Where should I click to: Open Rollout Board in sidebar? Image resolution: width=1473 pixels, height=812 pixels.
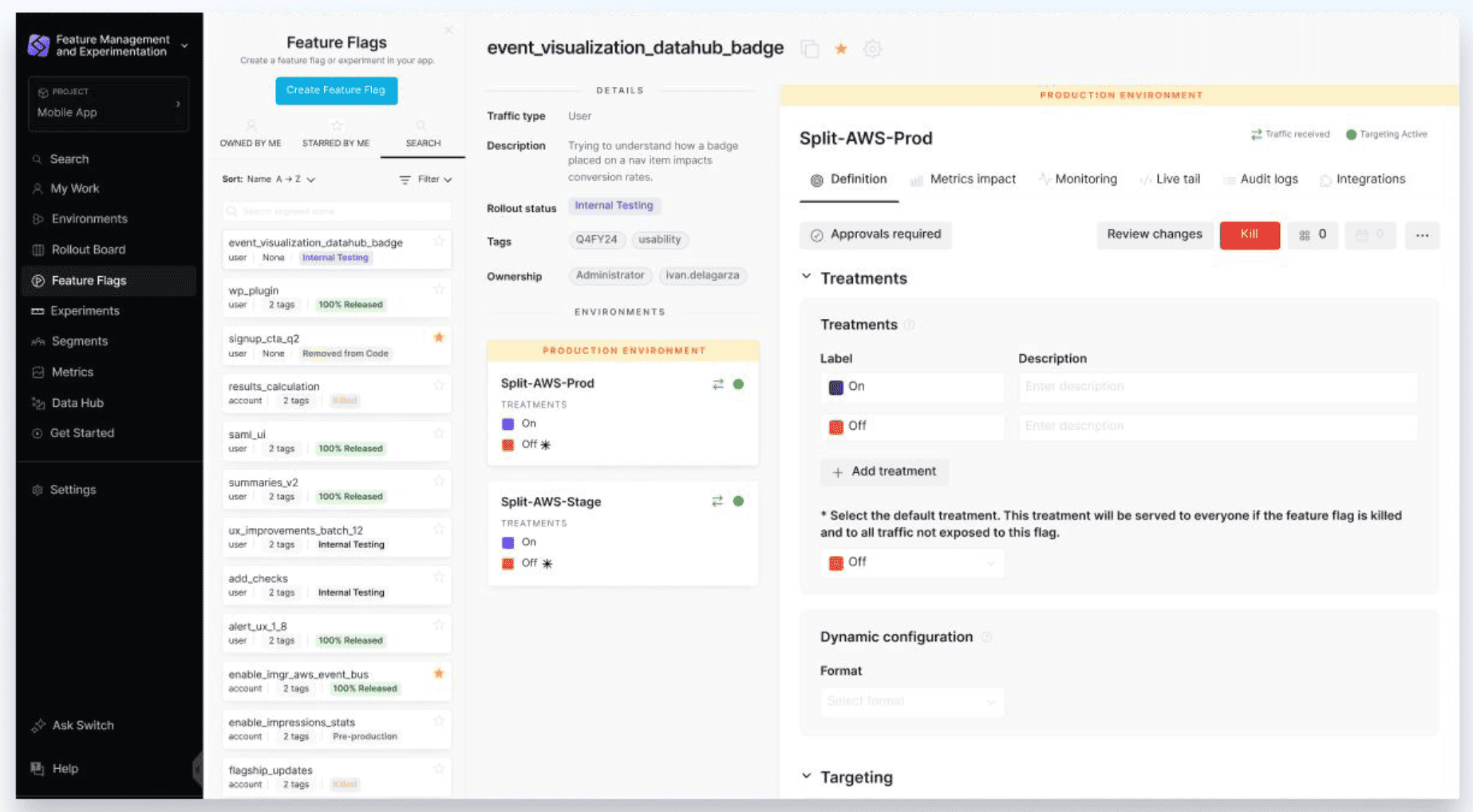[88, 250]
